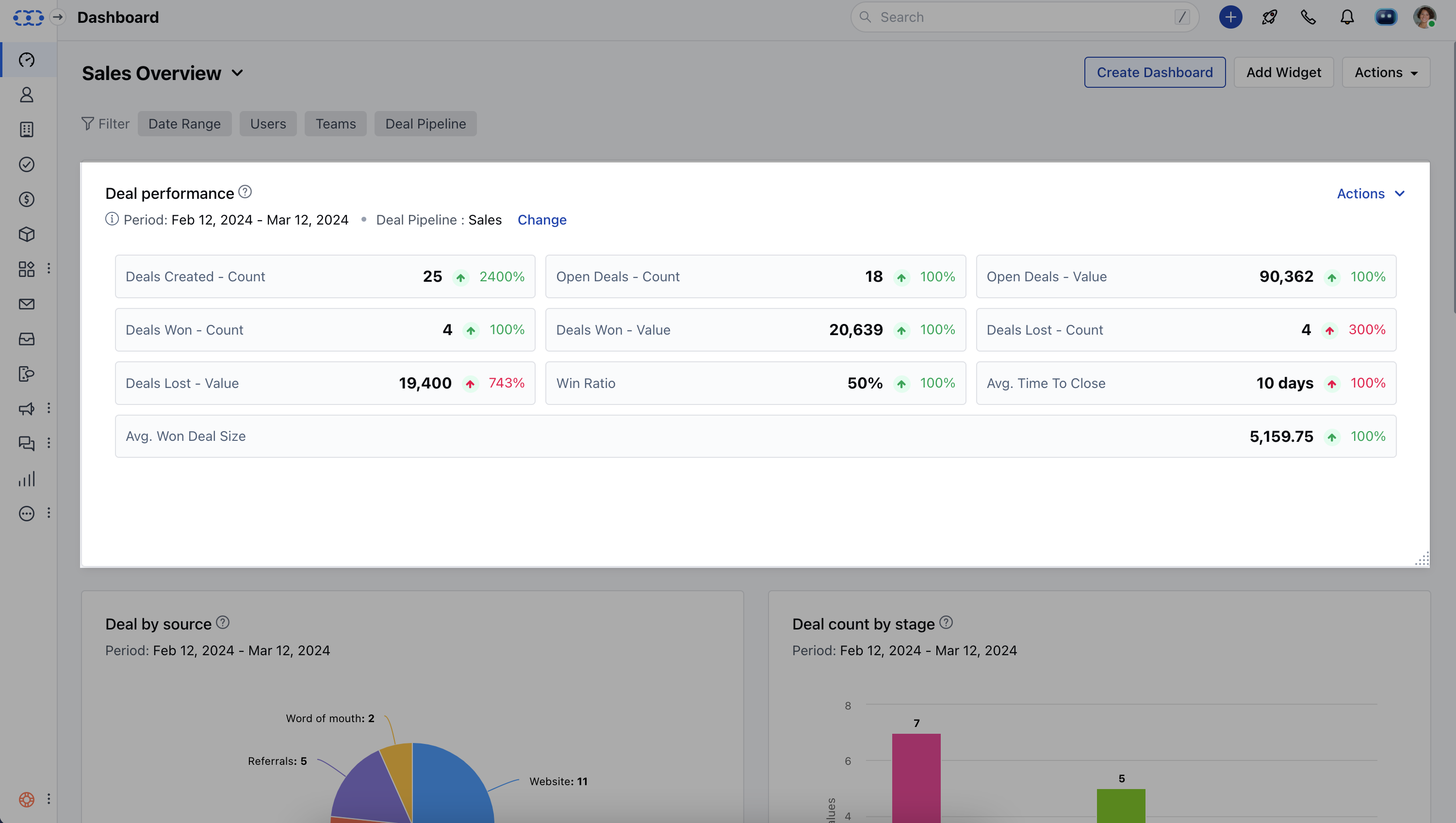Image resolution: width=1456 pixels, height=823 pixels.
Task: Expand the Sales Overview dashboard dropdown
Action: click(237, 73)
